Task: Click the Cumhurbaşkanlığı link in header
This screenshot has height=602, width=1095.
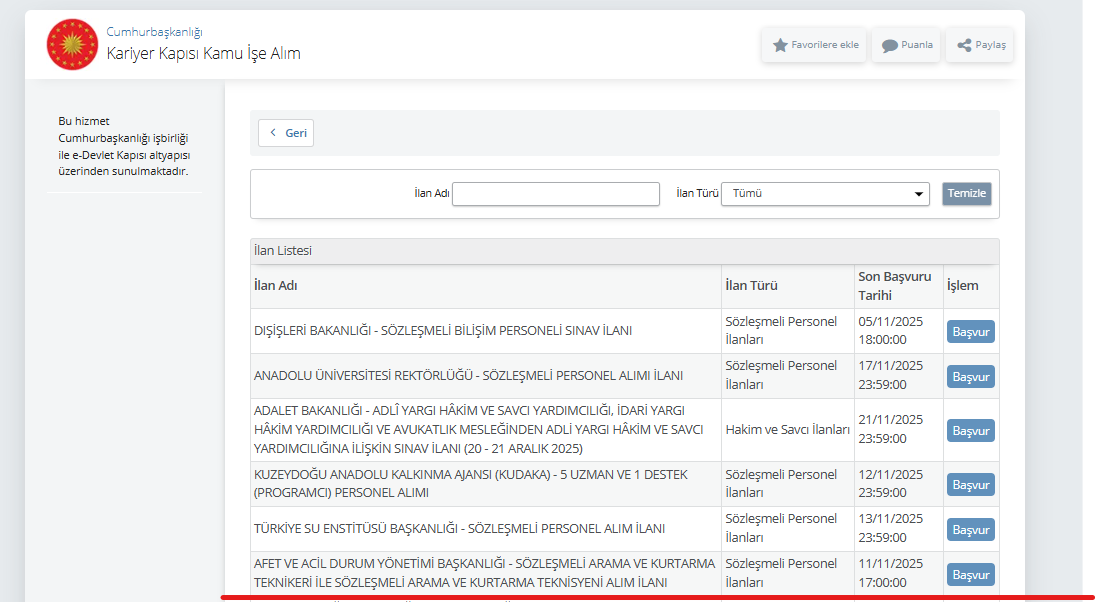Action: click(154, 32)
